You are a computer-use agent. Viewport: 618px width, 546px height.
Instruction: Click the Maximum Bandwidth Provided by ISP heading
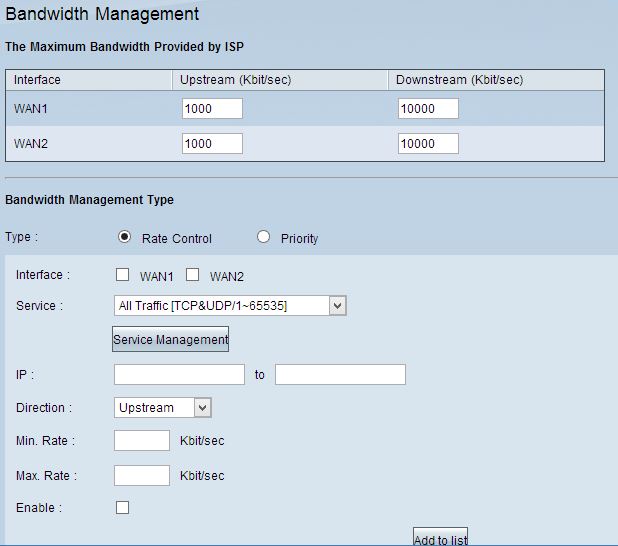click(x=125, y=47)
